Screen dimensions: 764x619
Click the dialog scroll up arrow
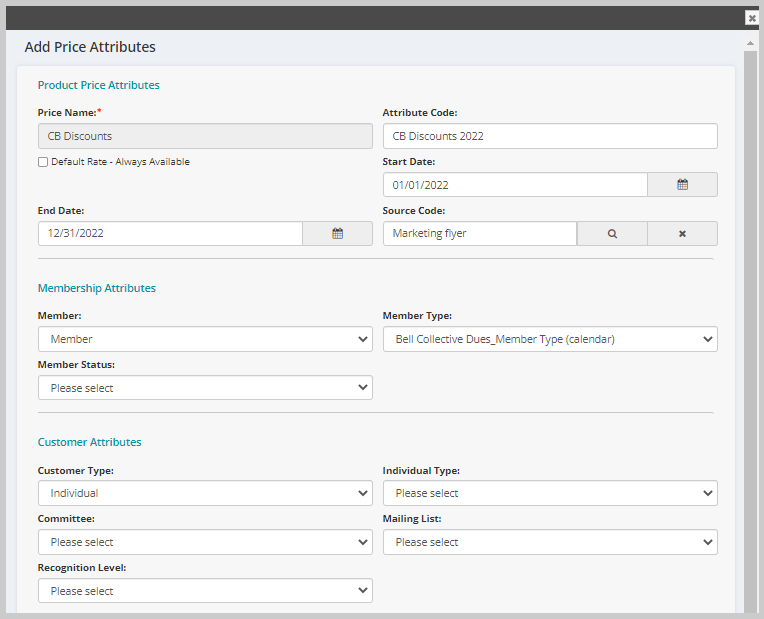tap(750, 44)
